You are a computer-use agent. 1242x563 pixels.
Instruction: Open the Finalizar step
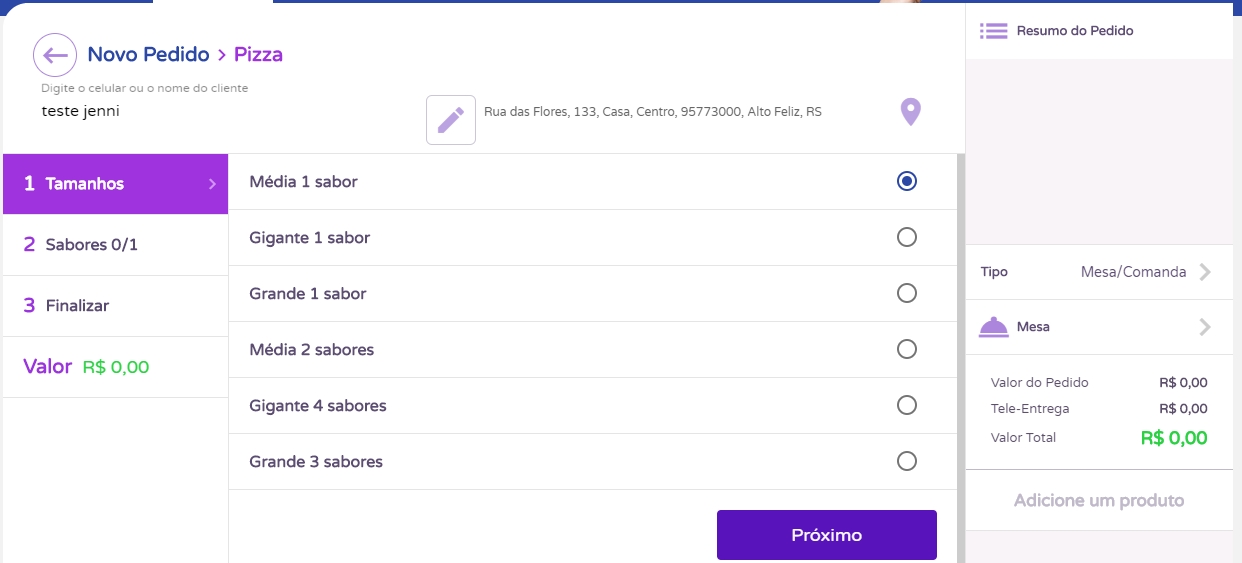[x=115, y=306]
